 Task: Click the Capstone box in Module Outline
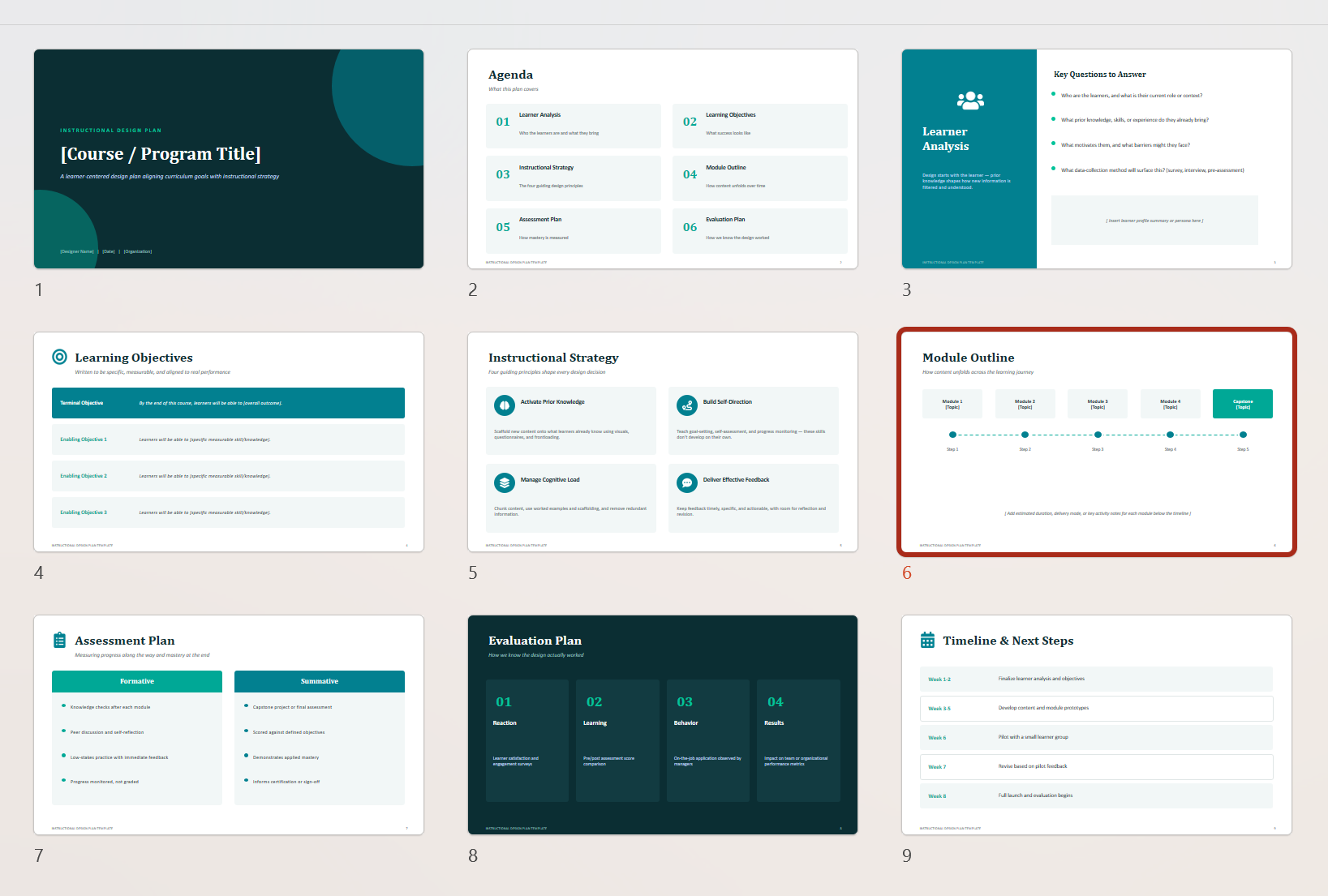click(1242, 404)
